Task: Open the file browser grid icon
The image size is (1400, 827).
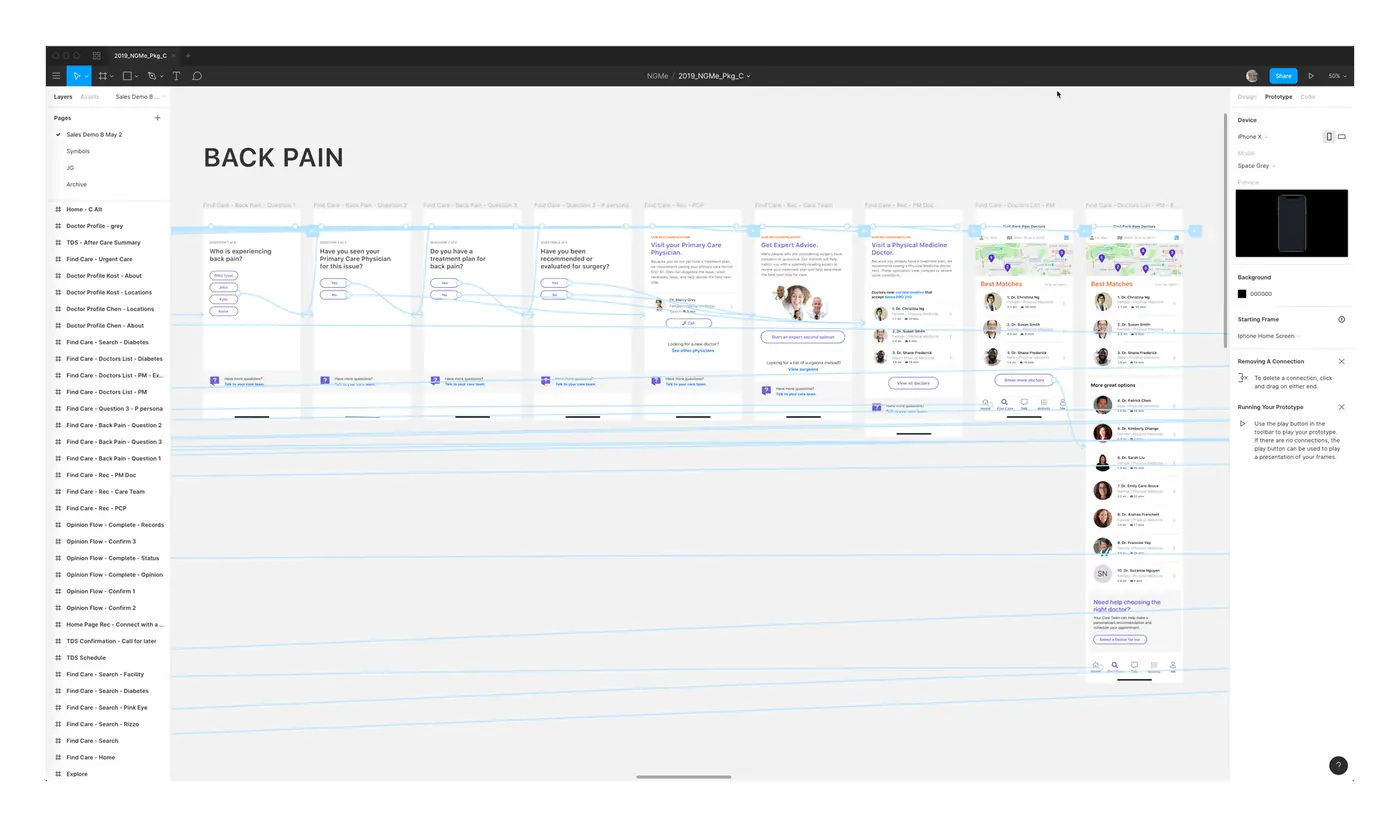Action: click(x=96, y=56)
